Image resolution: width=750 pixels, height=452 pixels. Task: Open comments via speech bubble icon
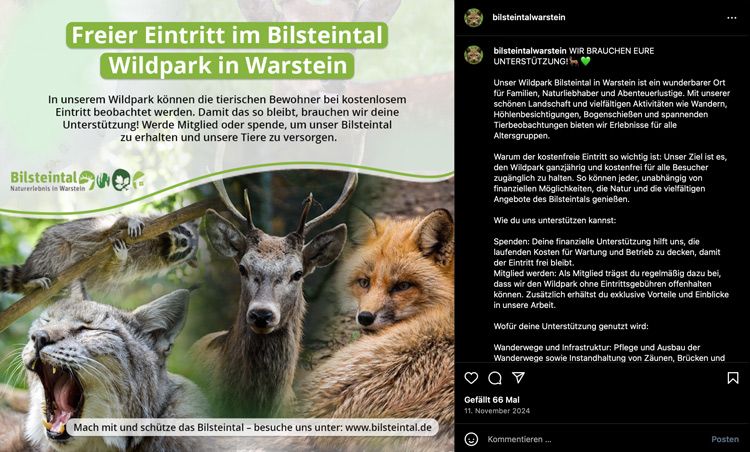click(495, 378)
